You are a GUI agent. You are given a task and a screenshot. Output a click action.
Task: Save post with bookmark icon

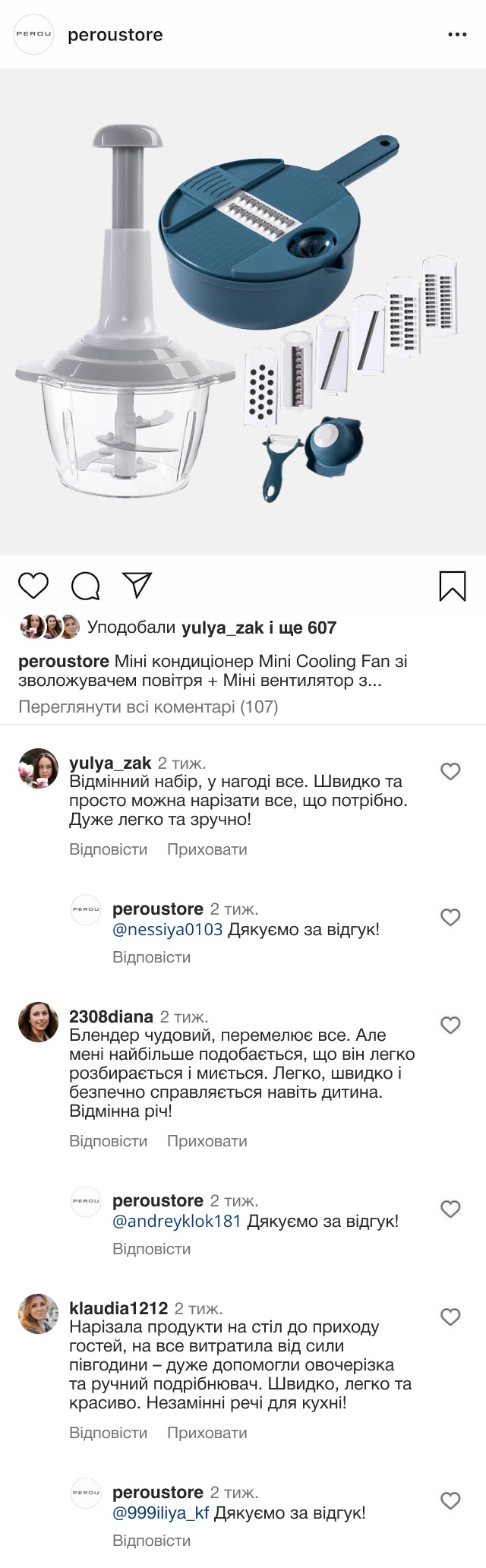coord(453,586)
